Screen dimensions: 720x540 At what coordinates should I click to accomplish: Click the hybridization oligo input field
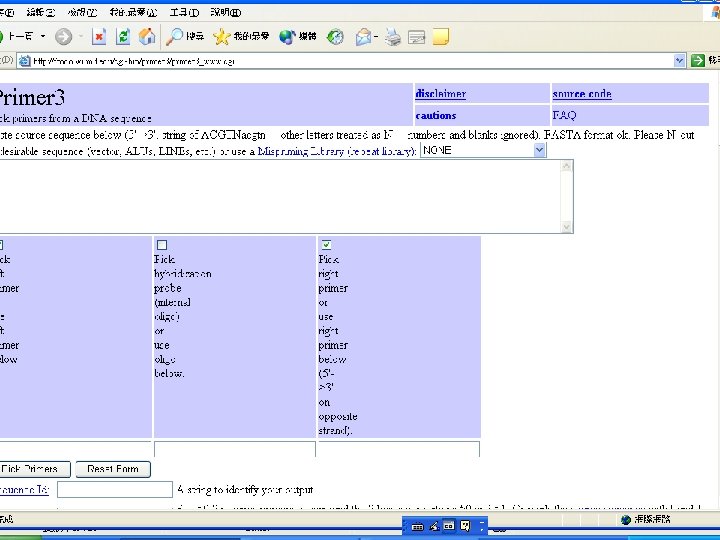tap(235, 449)
